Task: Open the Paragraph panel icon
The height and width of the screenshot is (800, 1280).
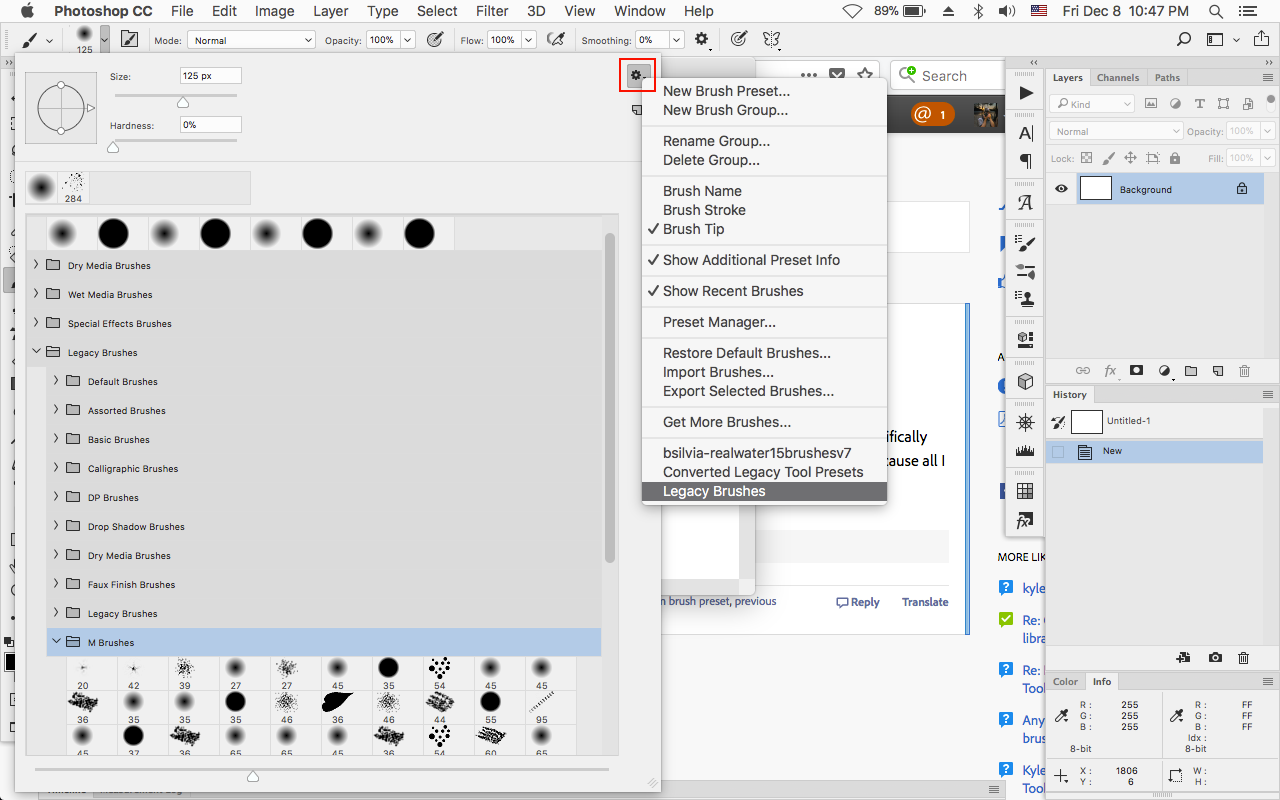Action: (x=1026, y=160)
